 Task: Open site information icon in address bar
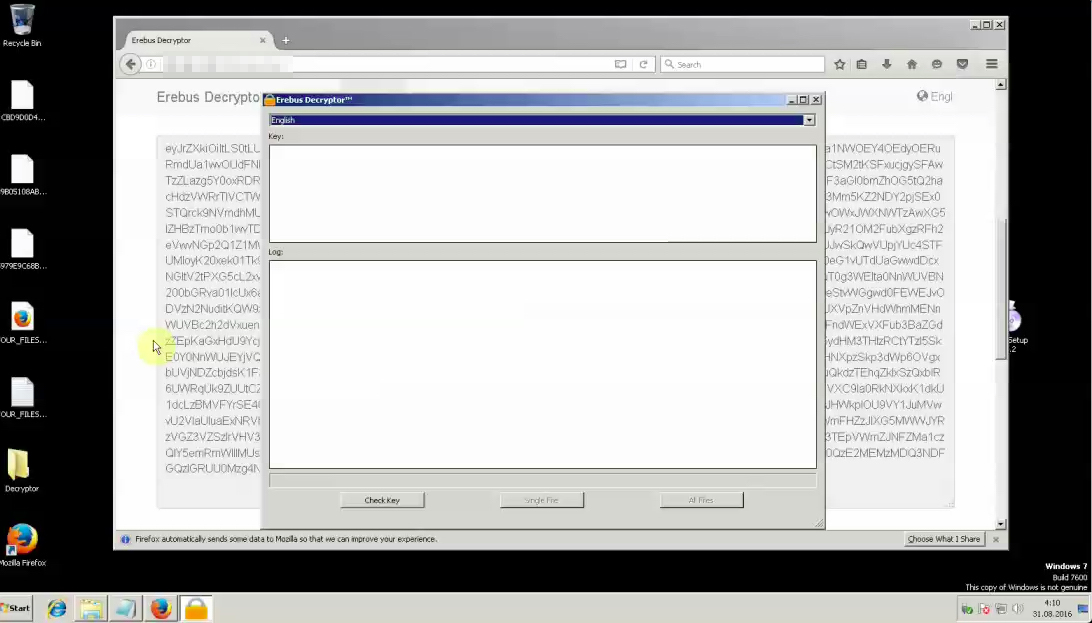(151, 64)
